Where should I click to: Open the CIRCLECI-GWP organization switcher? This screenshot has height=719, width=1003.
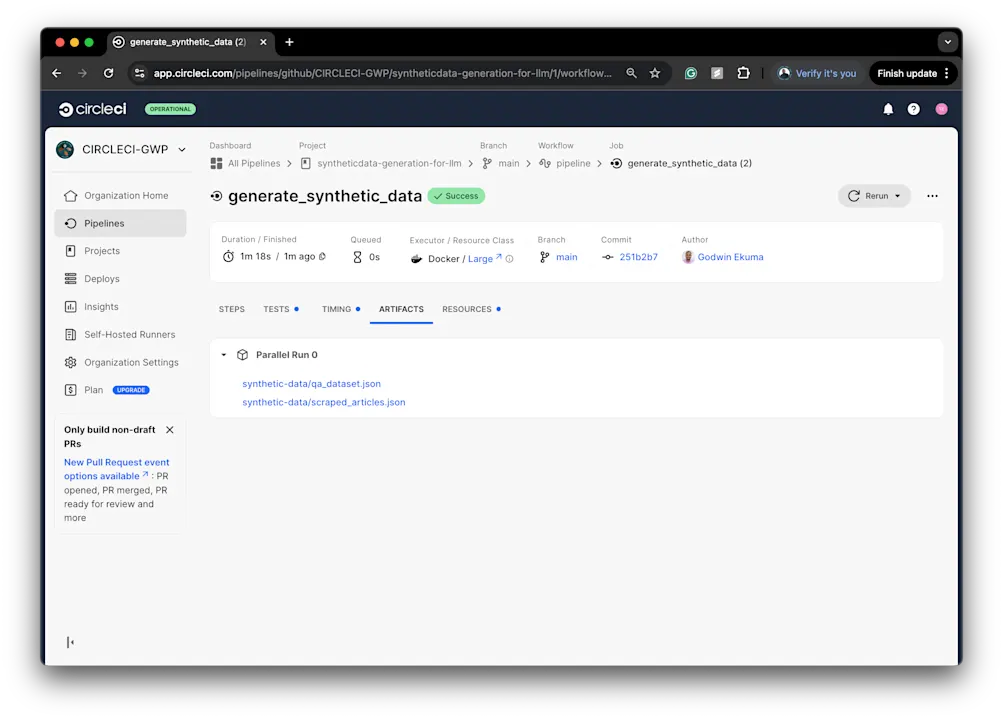(180, 149)
